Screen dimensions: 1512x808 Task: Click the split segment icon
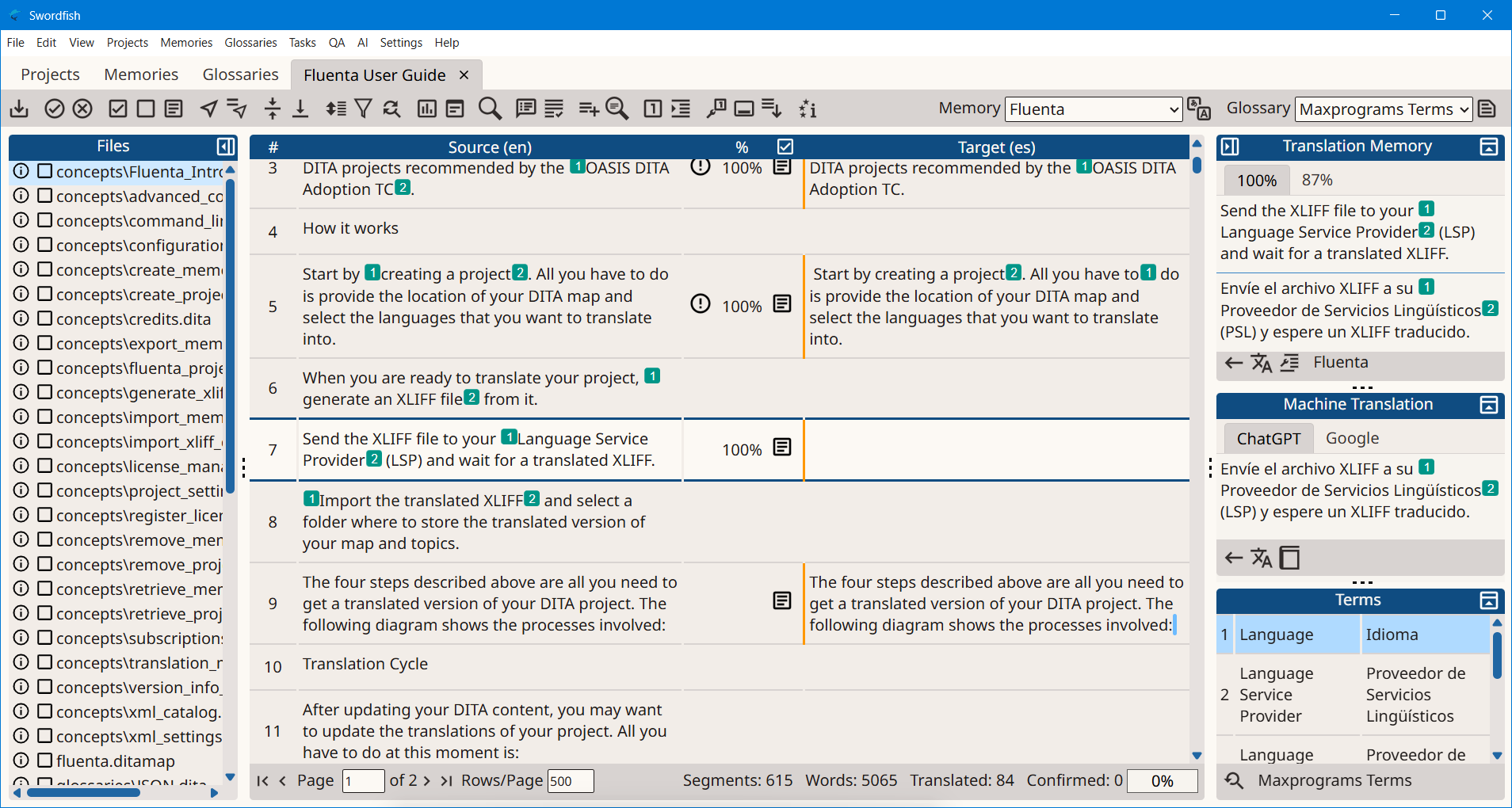[x=273, y=109]
